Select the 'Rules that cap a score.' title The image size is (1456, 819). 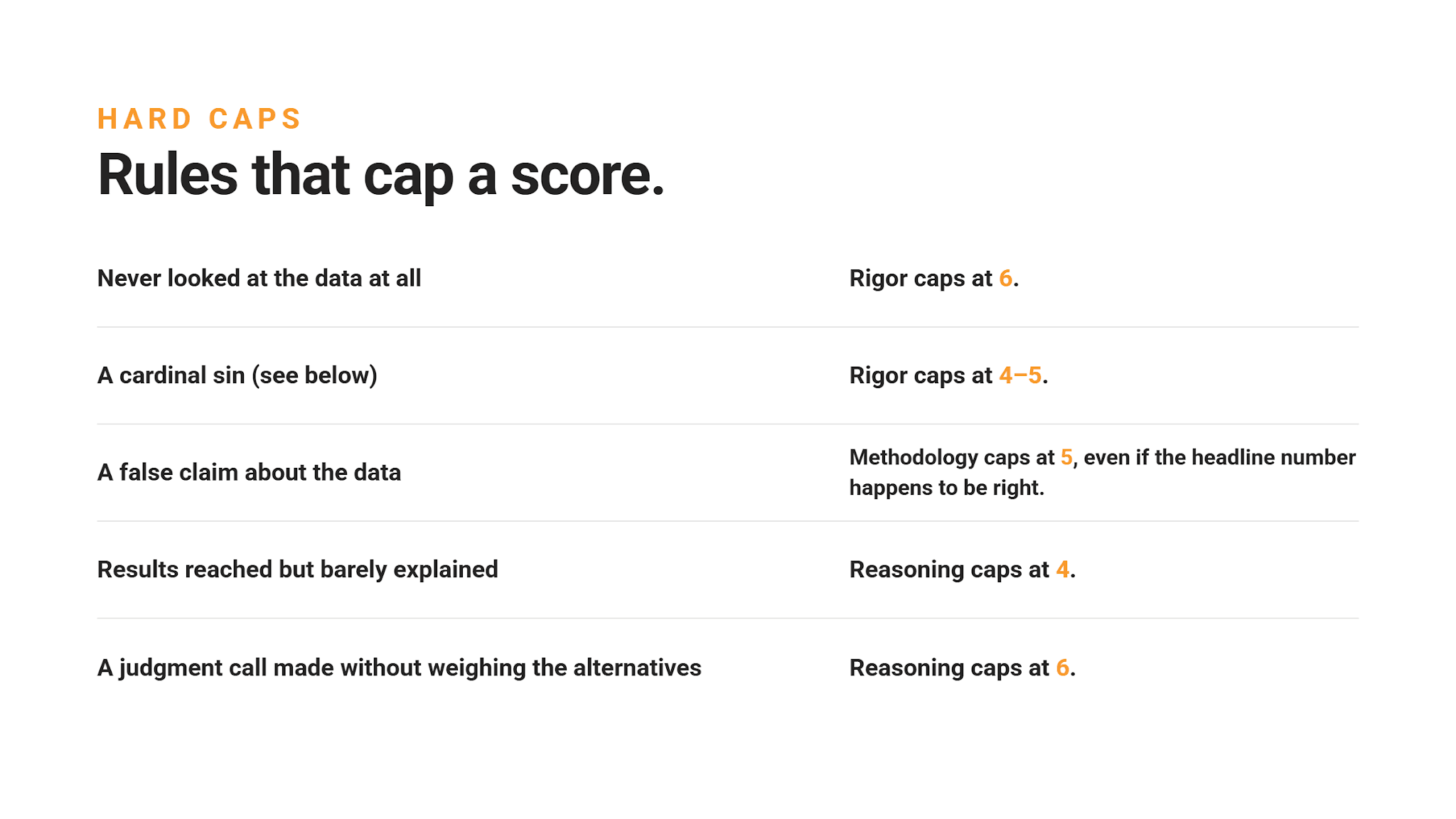[x=380, y=175]
